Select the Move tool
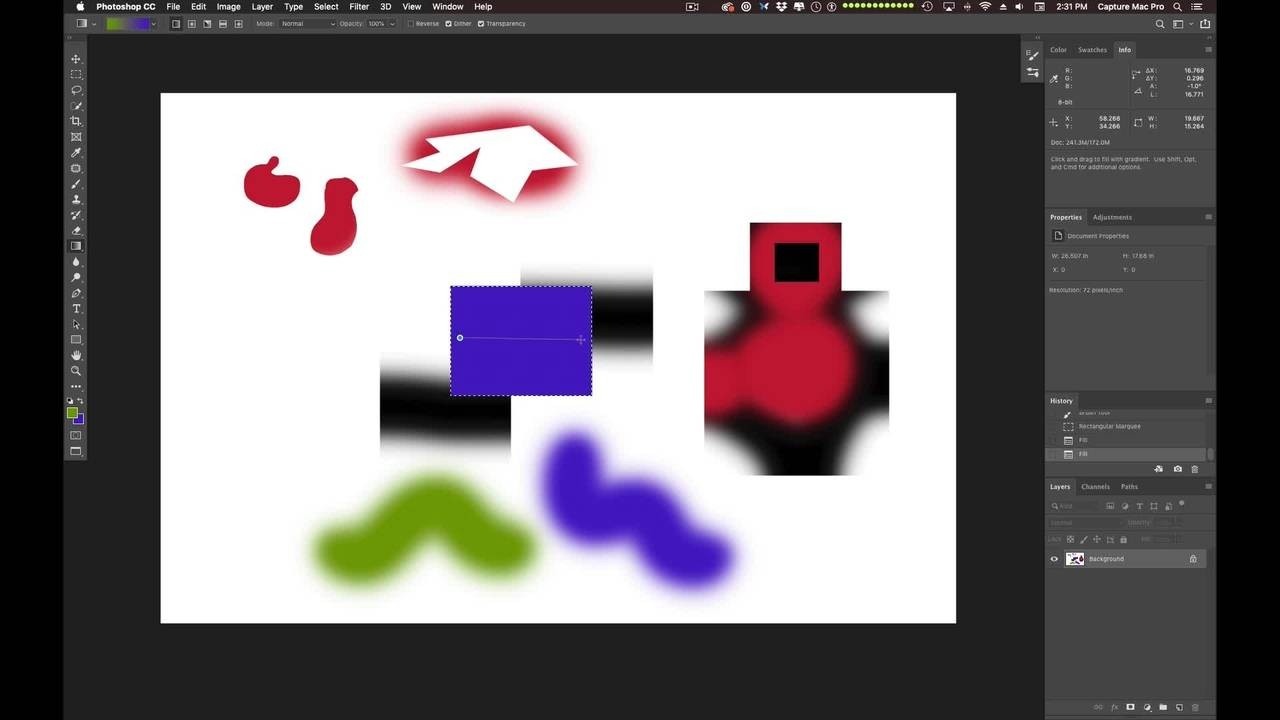 76,59
